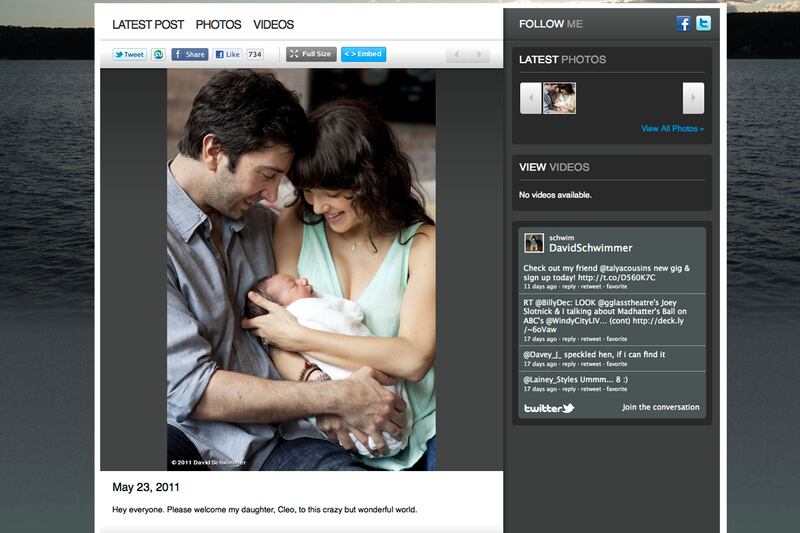Click the 734 like count
This screenshot has width=800, height=533.
[255, 54]
